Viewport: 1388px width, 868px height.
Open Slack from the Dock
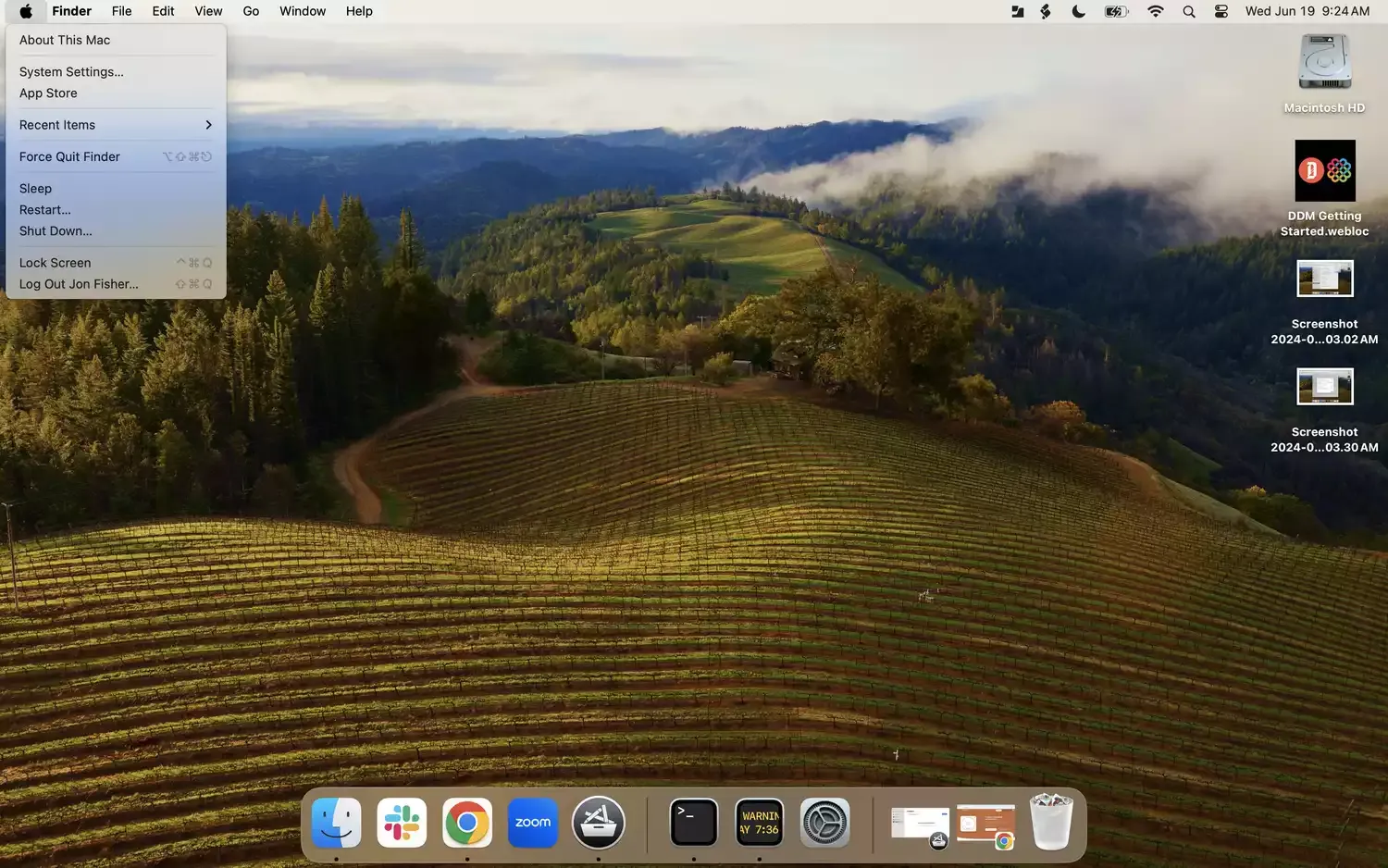[402, 822]
